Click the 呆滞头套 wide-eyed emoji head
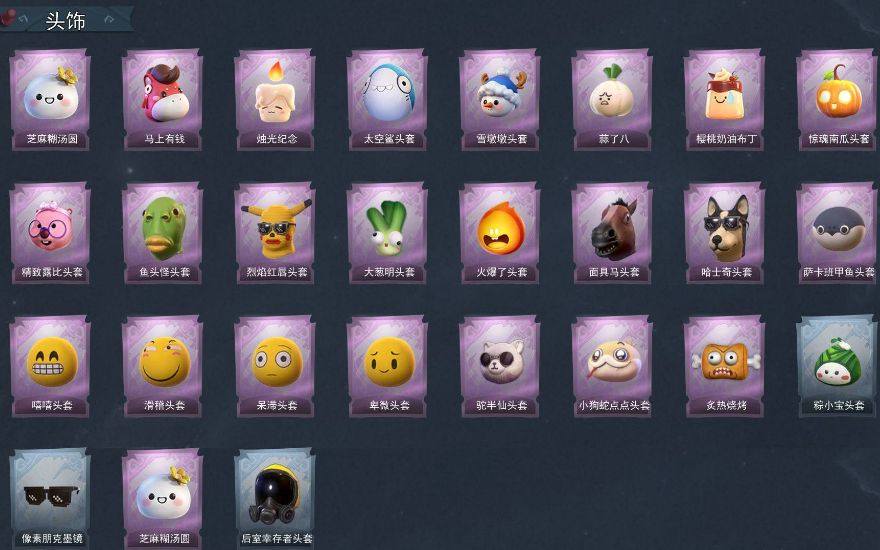This screenshot has height=550, width=880. click(x=275, y=366)
